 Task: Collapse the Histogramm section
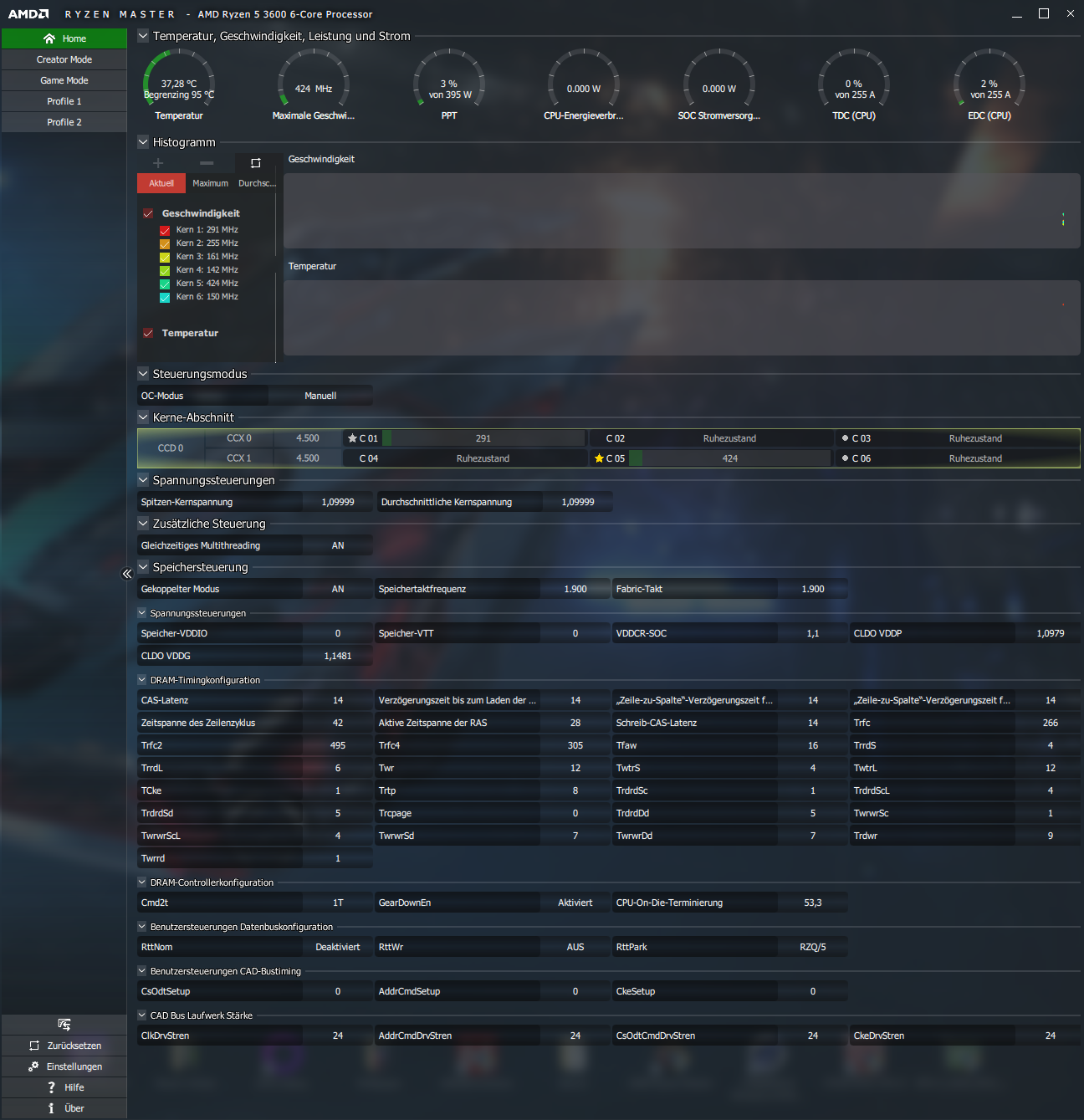[x=143, y=142]
